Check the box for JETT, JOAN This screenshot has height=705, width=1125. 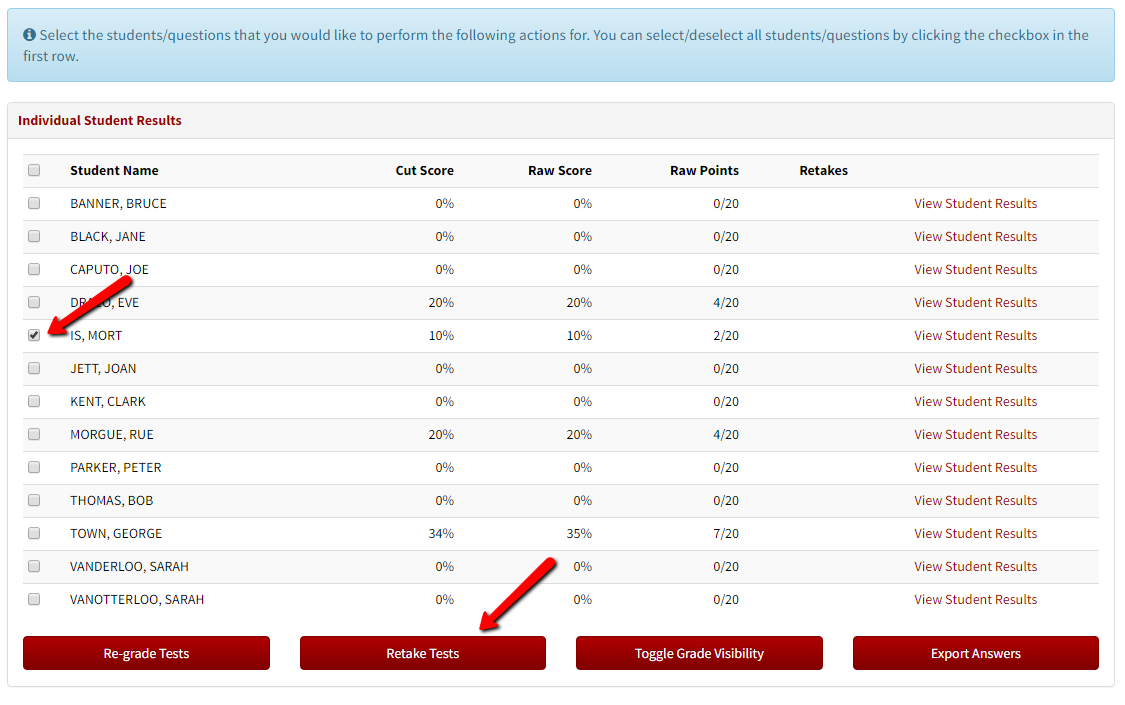point(34,368)
